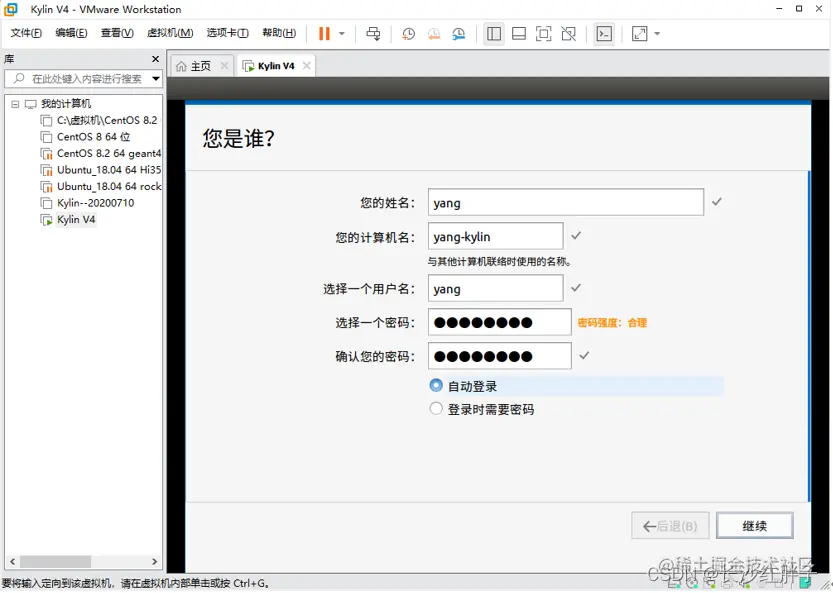This screenshot has height=593, width=833.
Task: Collapse the 我的计算机 tree node
Action: tap(16, 102)
